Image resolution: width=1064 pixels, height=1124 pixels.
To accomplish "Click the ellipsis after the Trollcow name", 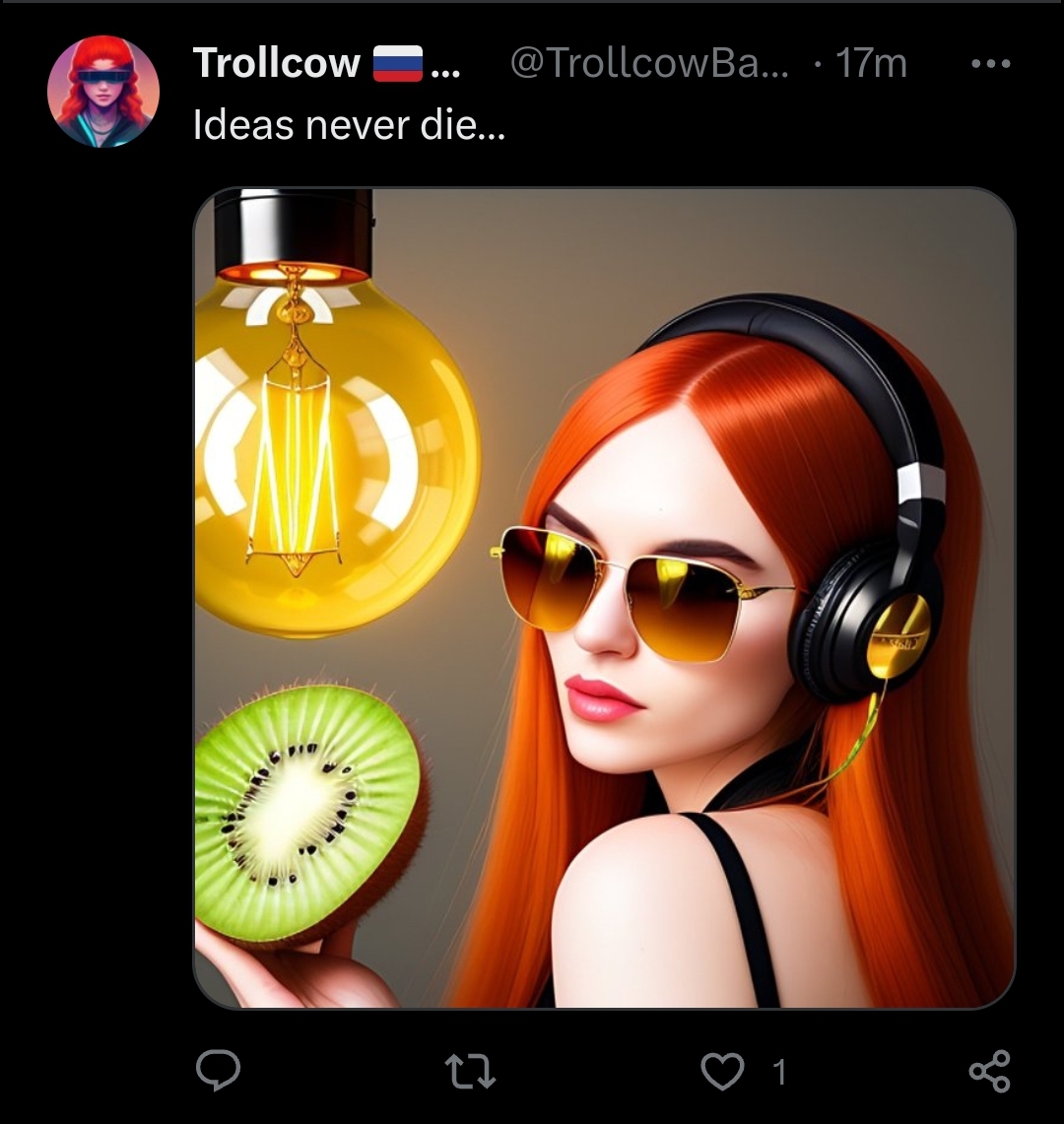I will click(x=445, y=67).
